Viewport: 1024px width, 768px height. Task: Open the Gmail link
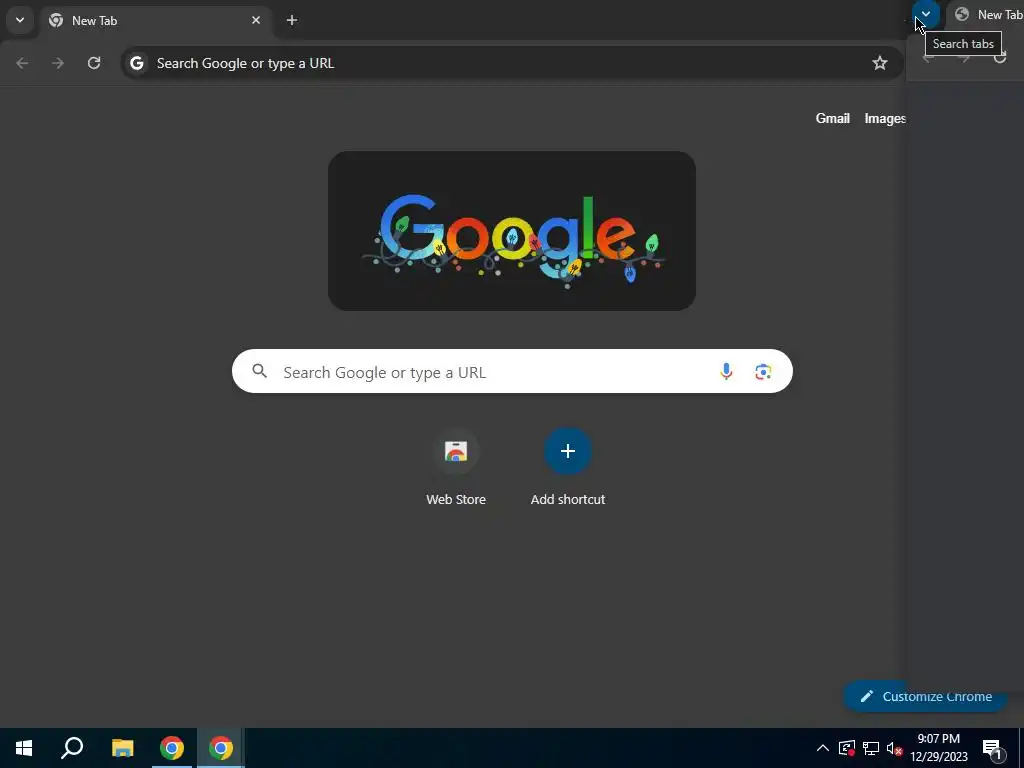(833, 118)
